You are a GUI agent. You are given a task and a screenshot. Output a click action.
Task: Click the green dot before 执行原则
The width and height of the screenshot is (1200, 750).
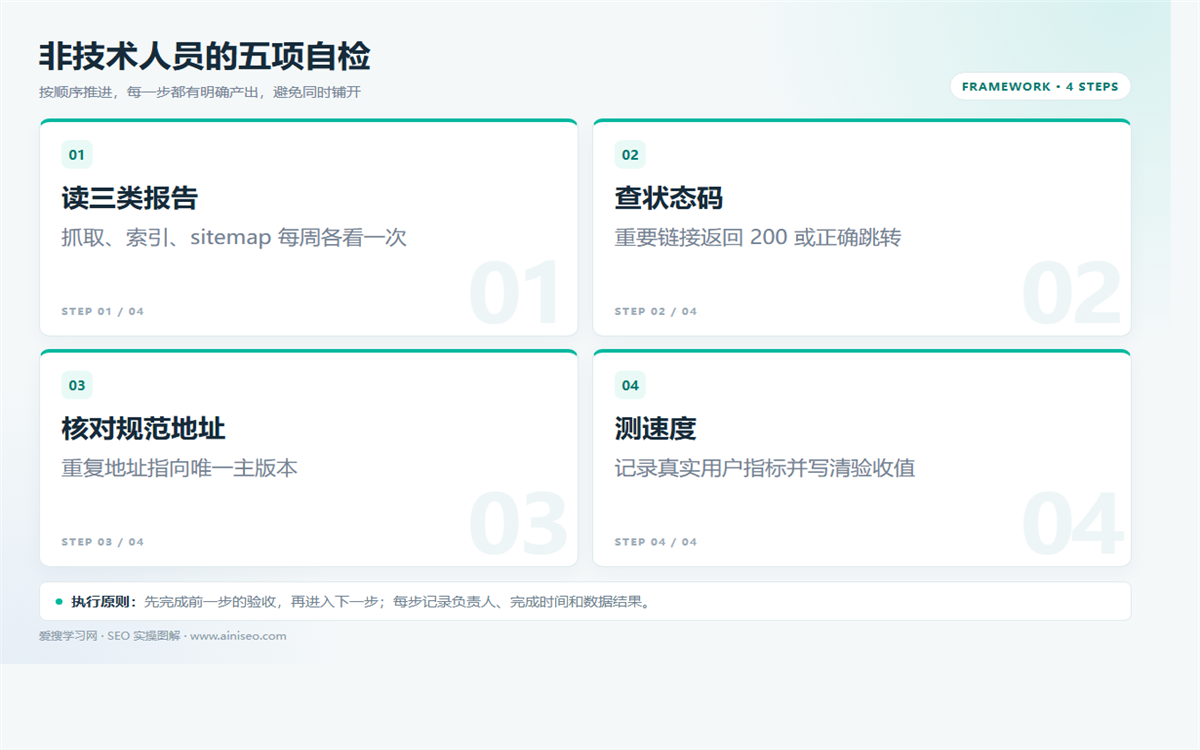tap(59, 602)
